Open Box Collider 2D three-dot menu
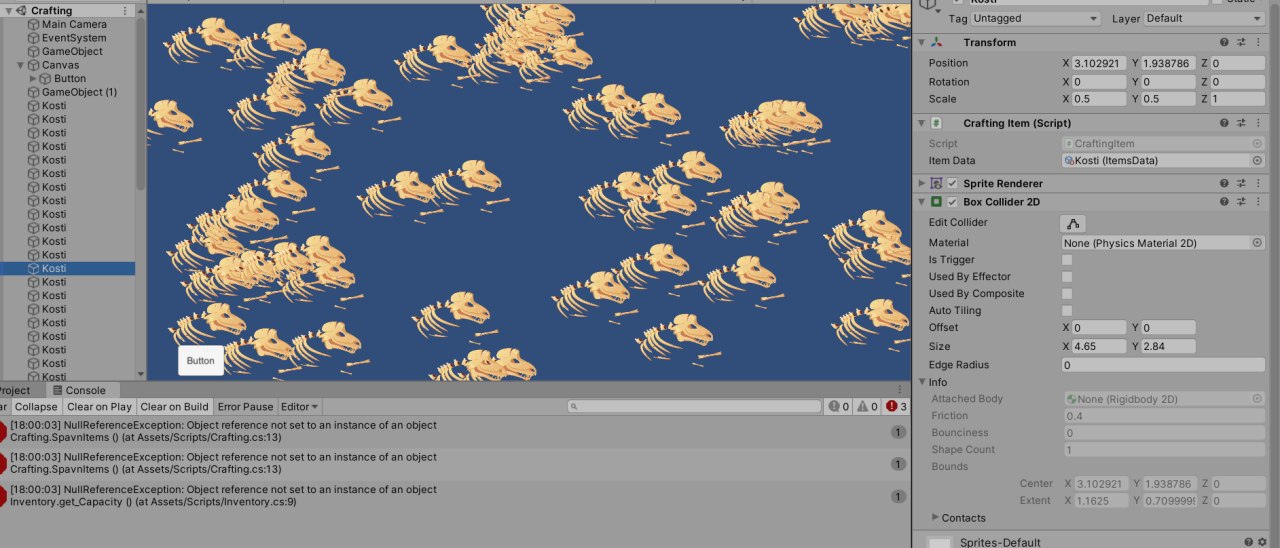Viewport: 1280px width, 548px height. 1257,202
